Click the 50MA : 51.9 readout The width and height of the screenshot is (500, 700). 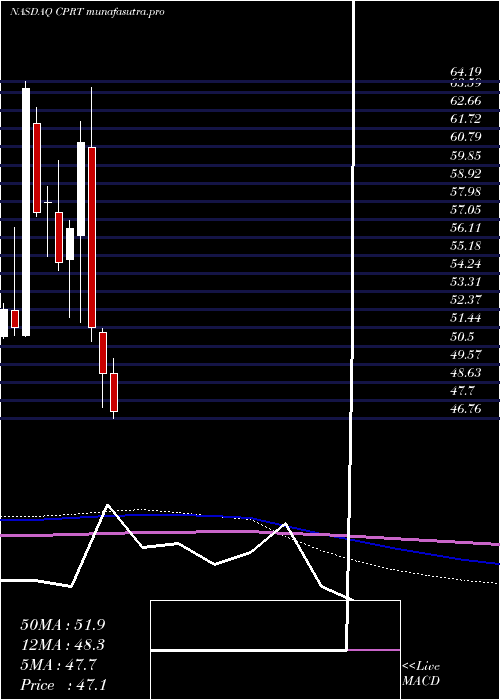tap(63, 625)
